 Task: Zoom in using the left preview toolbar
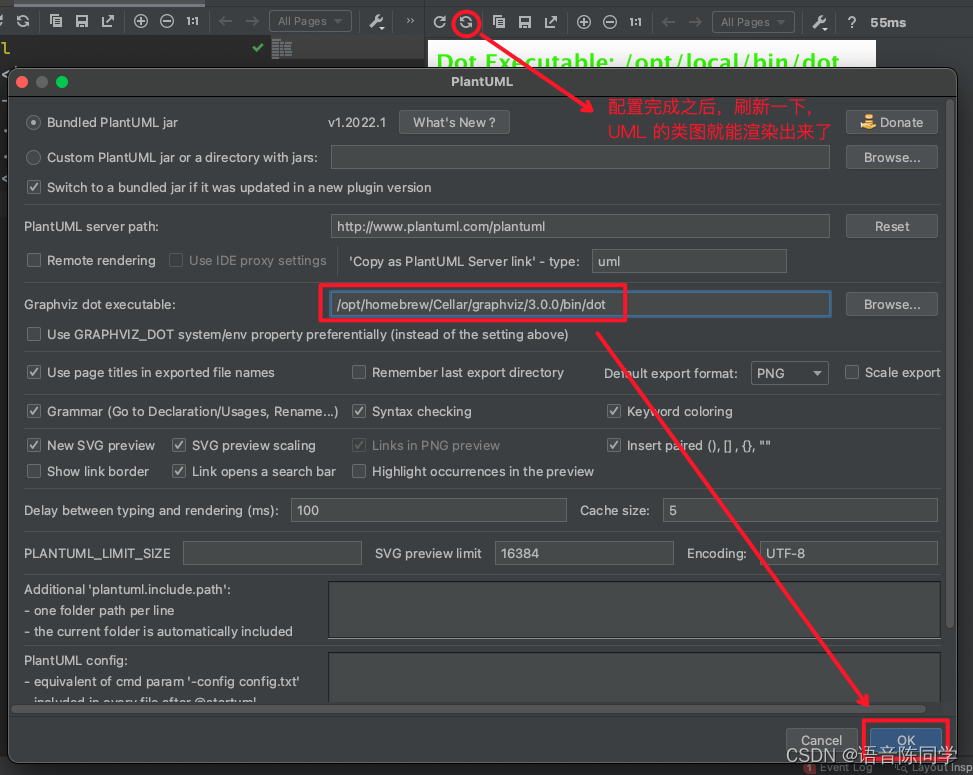[x=141, y=22]
